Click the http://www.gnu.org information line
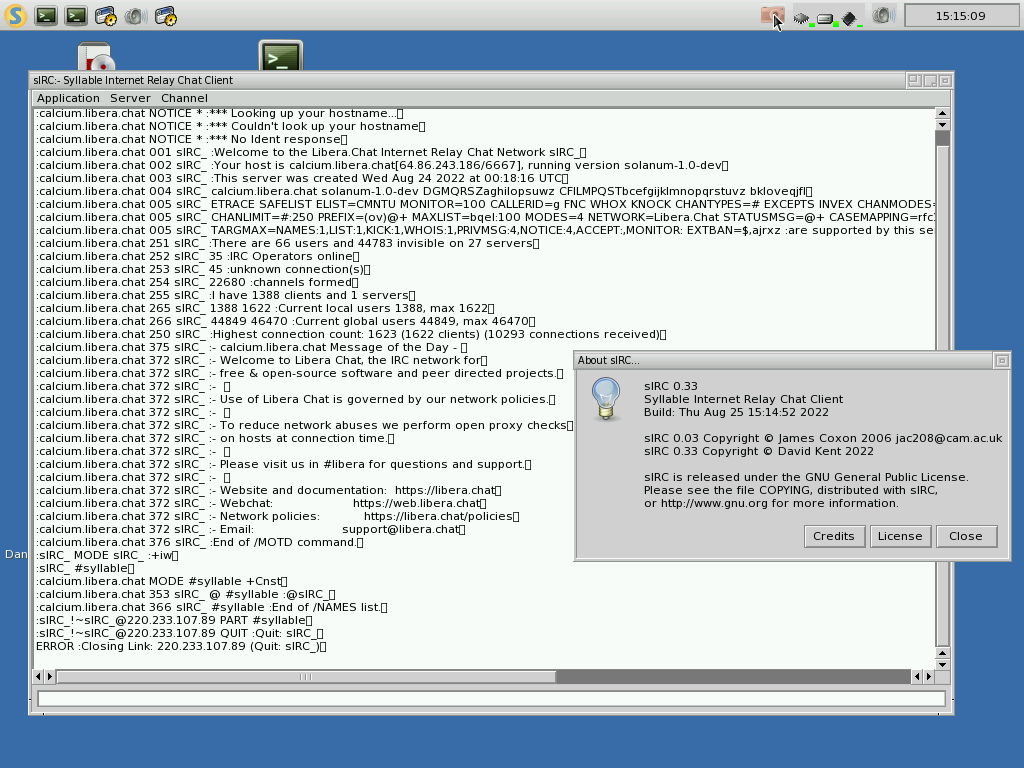 771,504
